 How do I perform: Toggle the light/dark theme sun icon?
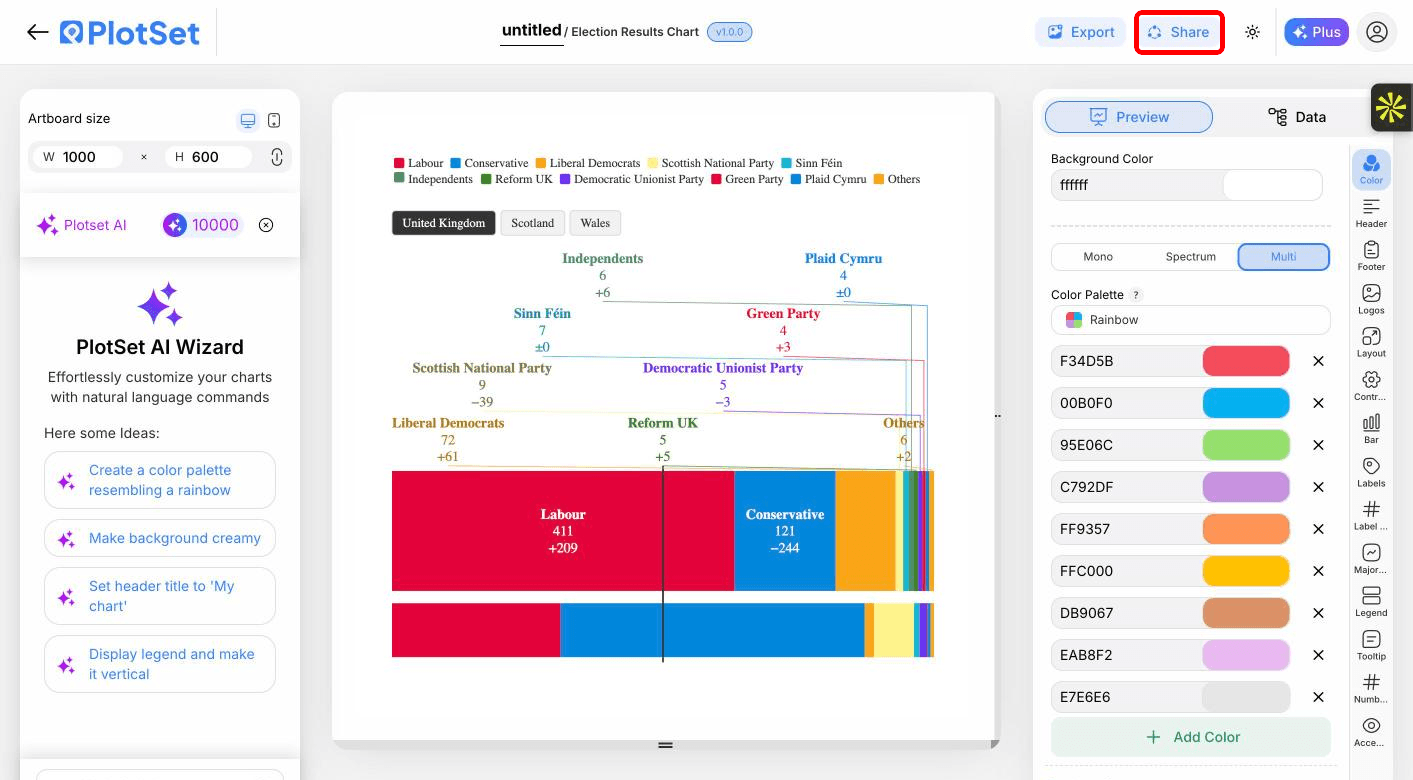click(1252, 32)
